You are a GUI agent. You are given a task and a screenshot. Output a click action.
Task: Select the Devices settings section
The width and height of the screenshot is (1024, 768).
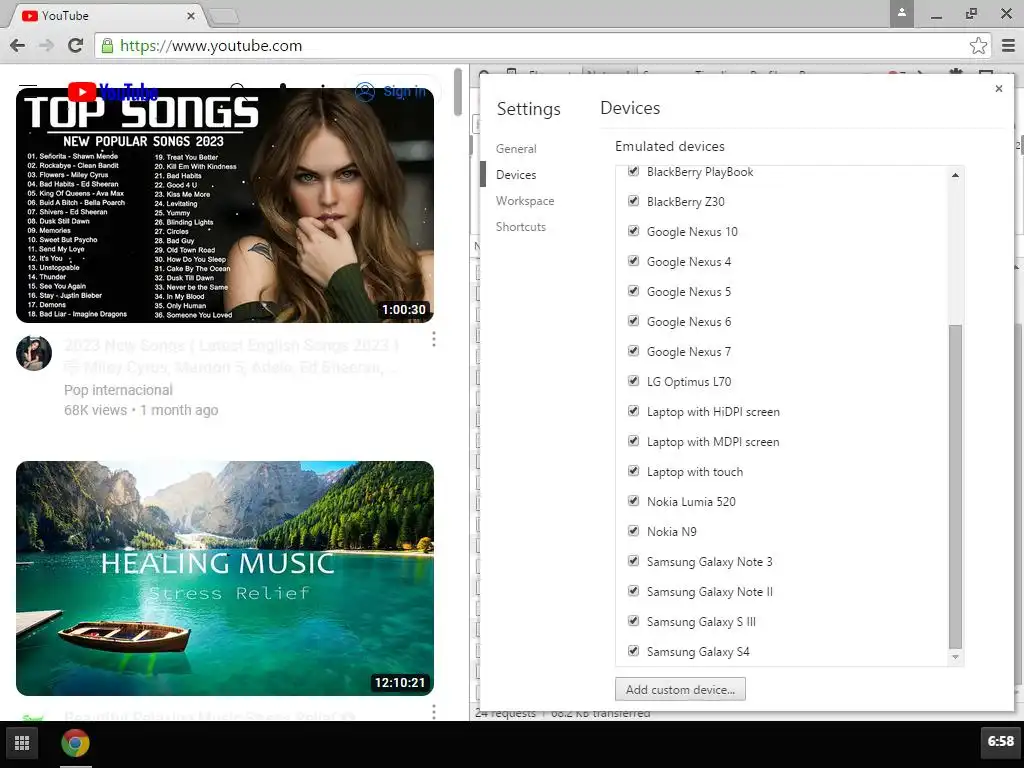[516, 174]
